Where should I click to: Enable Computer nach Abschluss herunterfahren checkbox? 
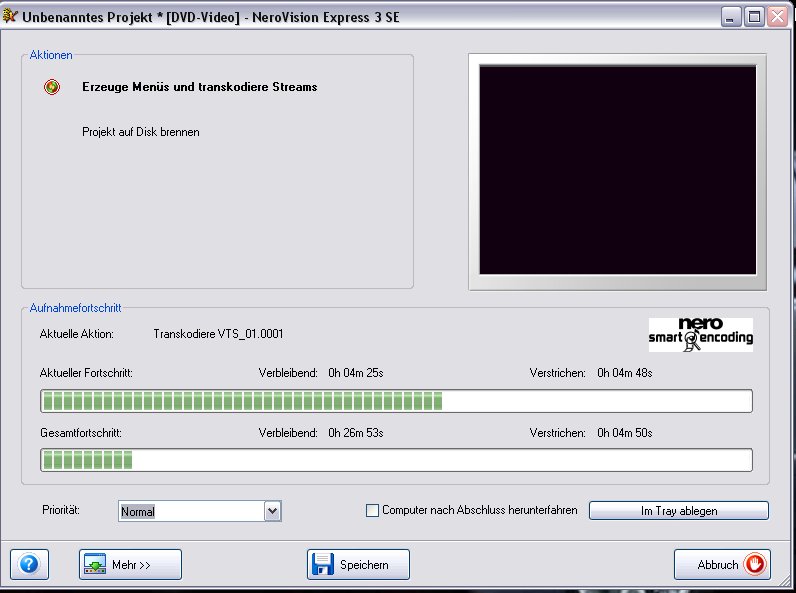372,510
